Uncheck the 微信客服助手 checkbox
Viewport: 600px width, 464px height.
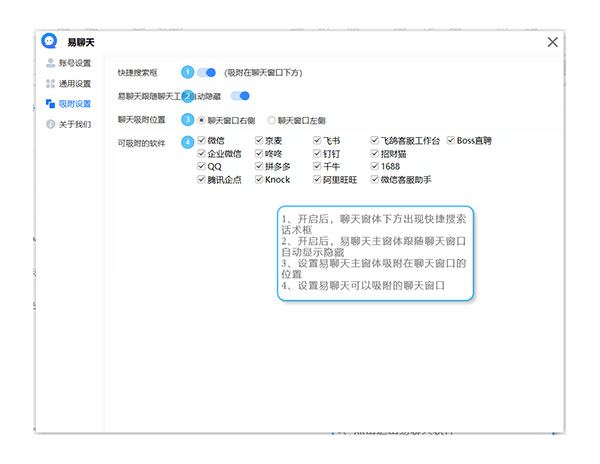(x=375, y=179)
